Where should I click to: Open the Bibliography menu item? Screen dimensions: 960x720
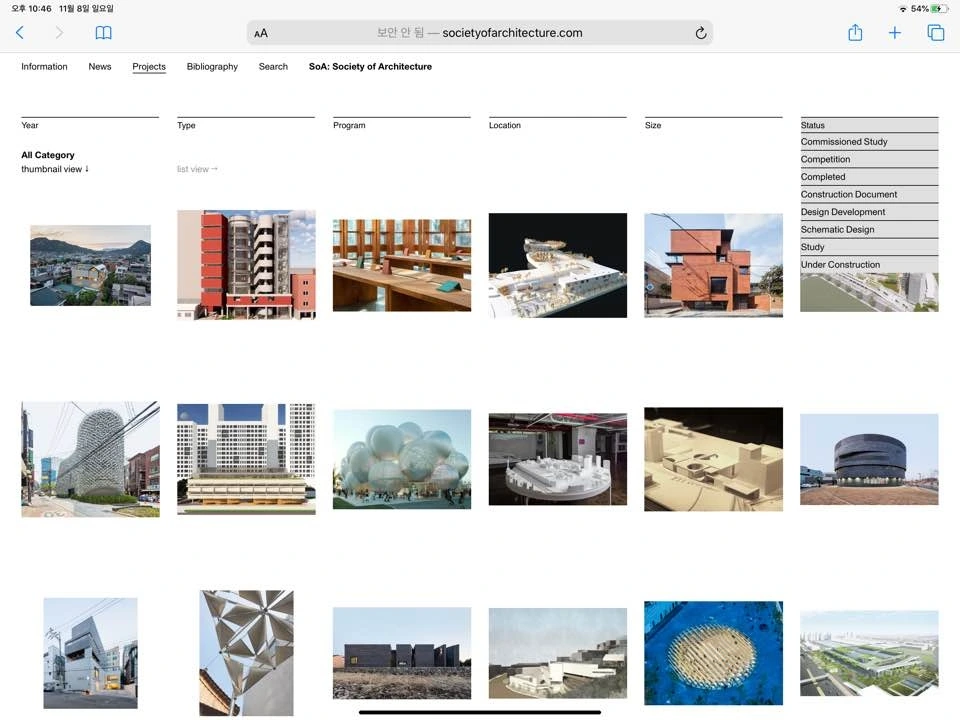[x=212, y=66]
